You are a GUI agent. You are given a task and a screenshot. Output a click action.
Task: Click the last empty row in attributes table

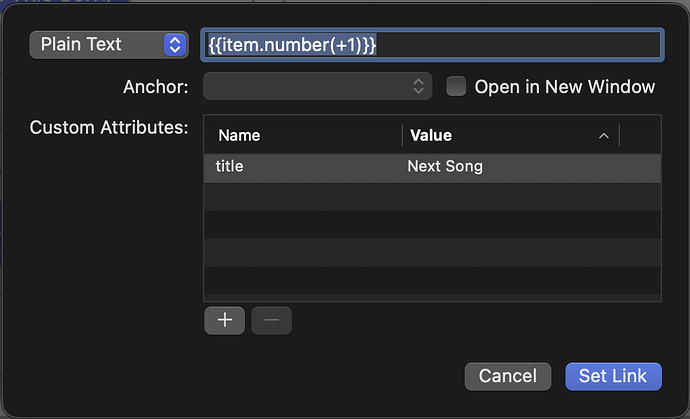pos(432,280)
